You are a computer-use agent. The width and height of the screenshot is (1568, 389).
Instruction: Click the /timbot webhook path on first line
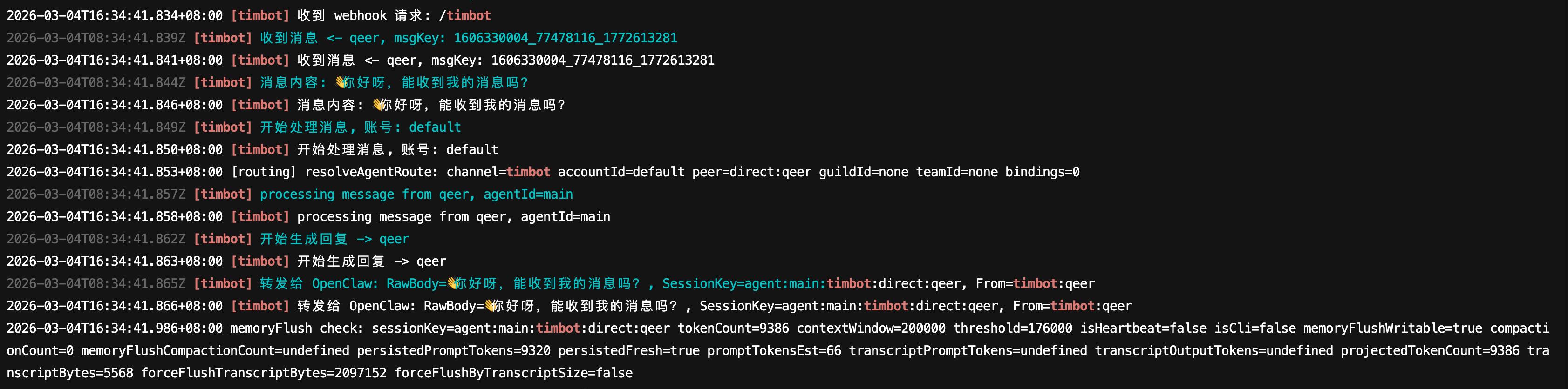coord(464,16)
